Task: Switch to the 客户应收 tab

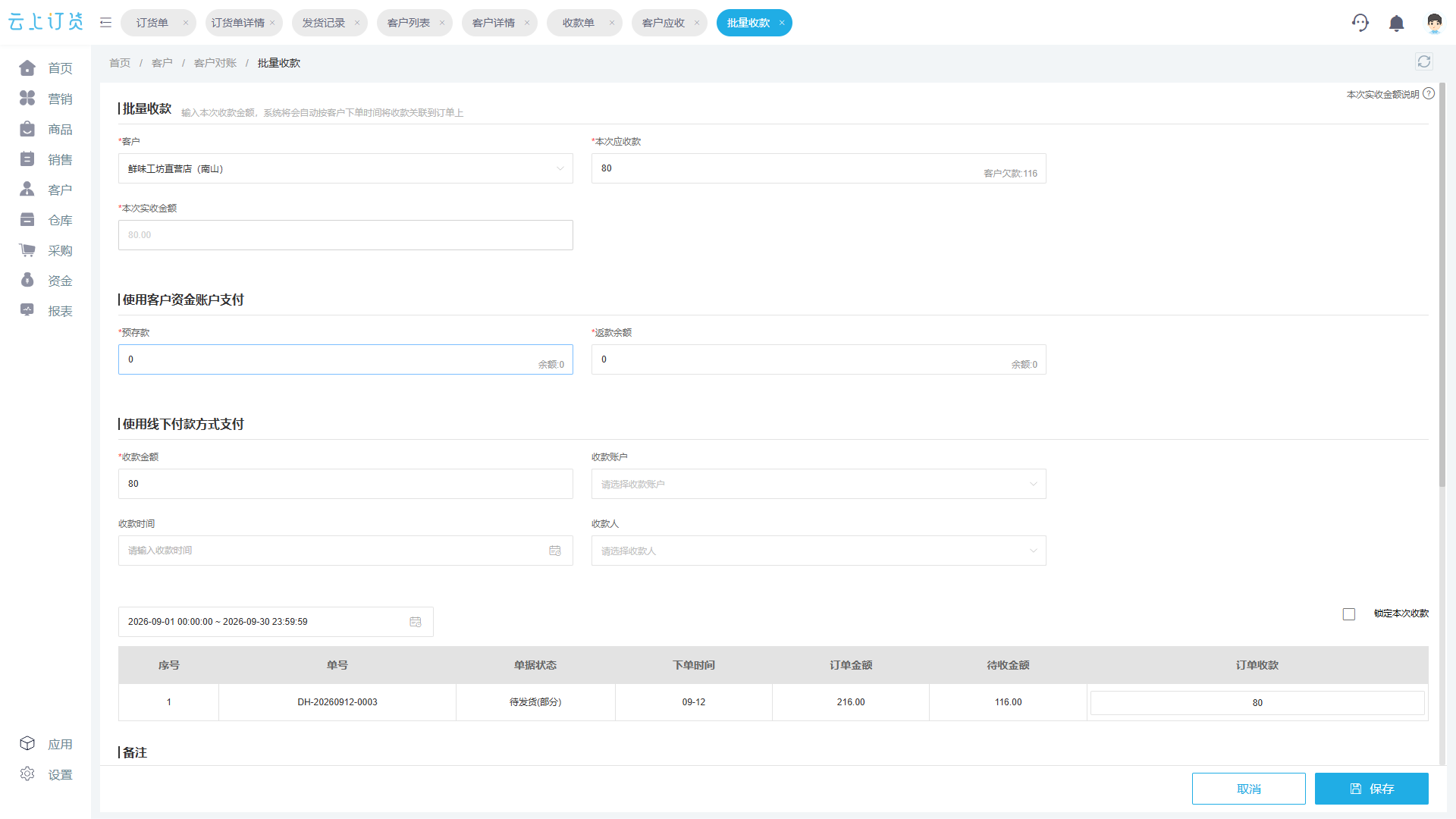Action: [664, 23]
